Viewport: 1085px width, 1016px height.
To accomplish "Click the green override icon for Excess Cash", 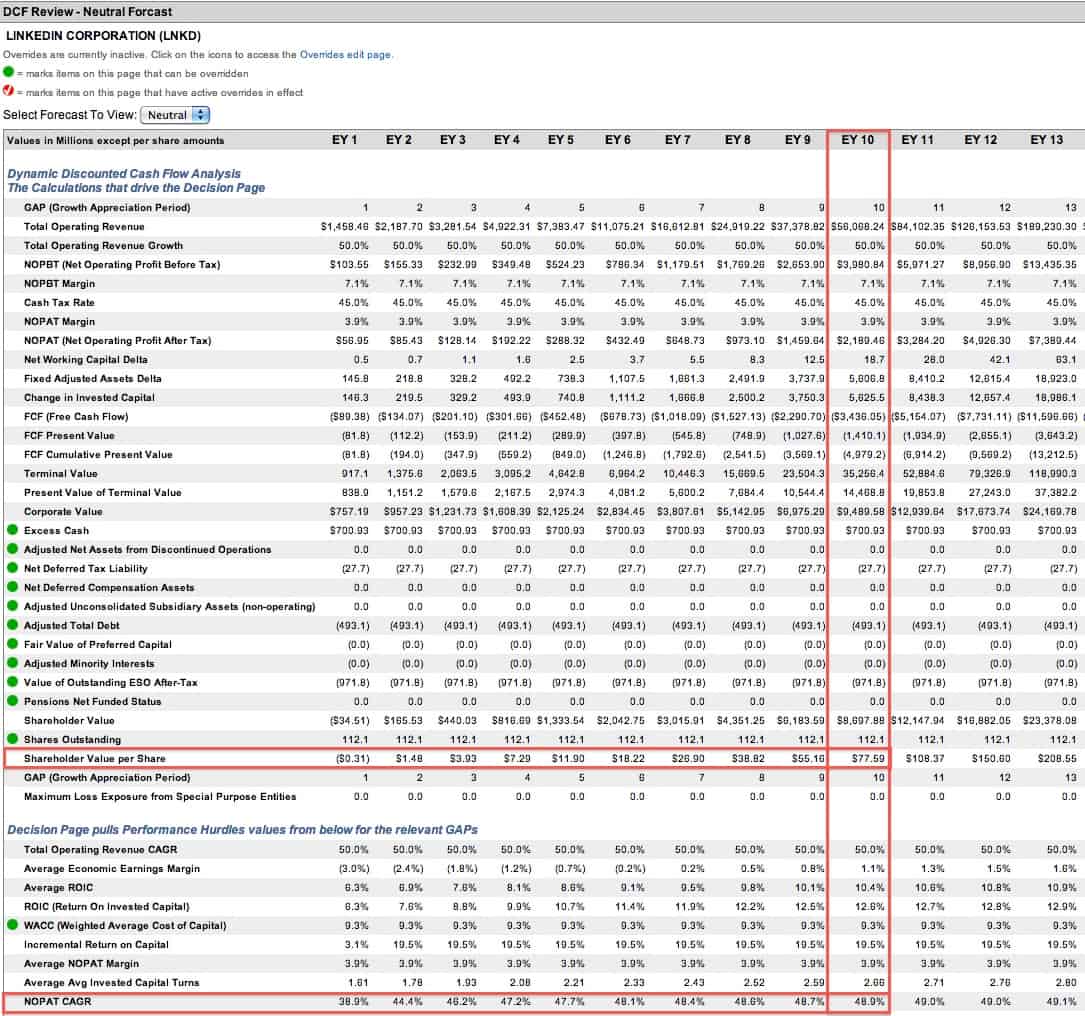I will (x=12, y=530).
